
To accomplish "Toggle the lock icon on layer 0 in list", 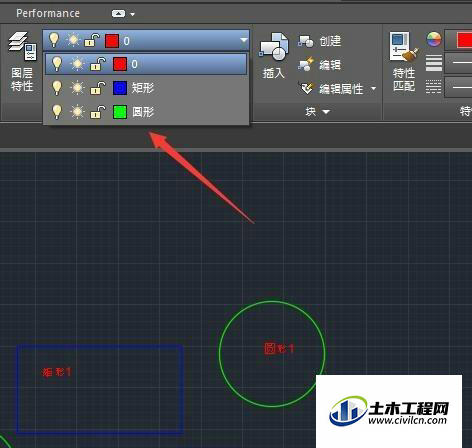I will point(98,64).
